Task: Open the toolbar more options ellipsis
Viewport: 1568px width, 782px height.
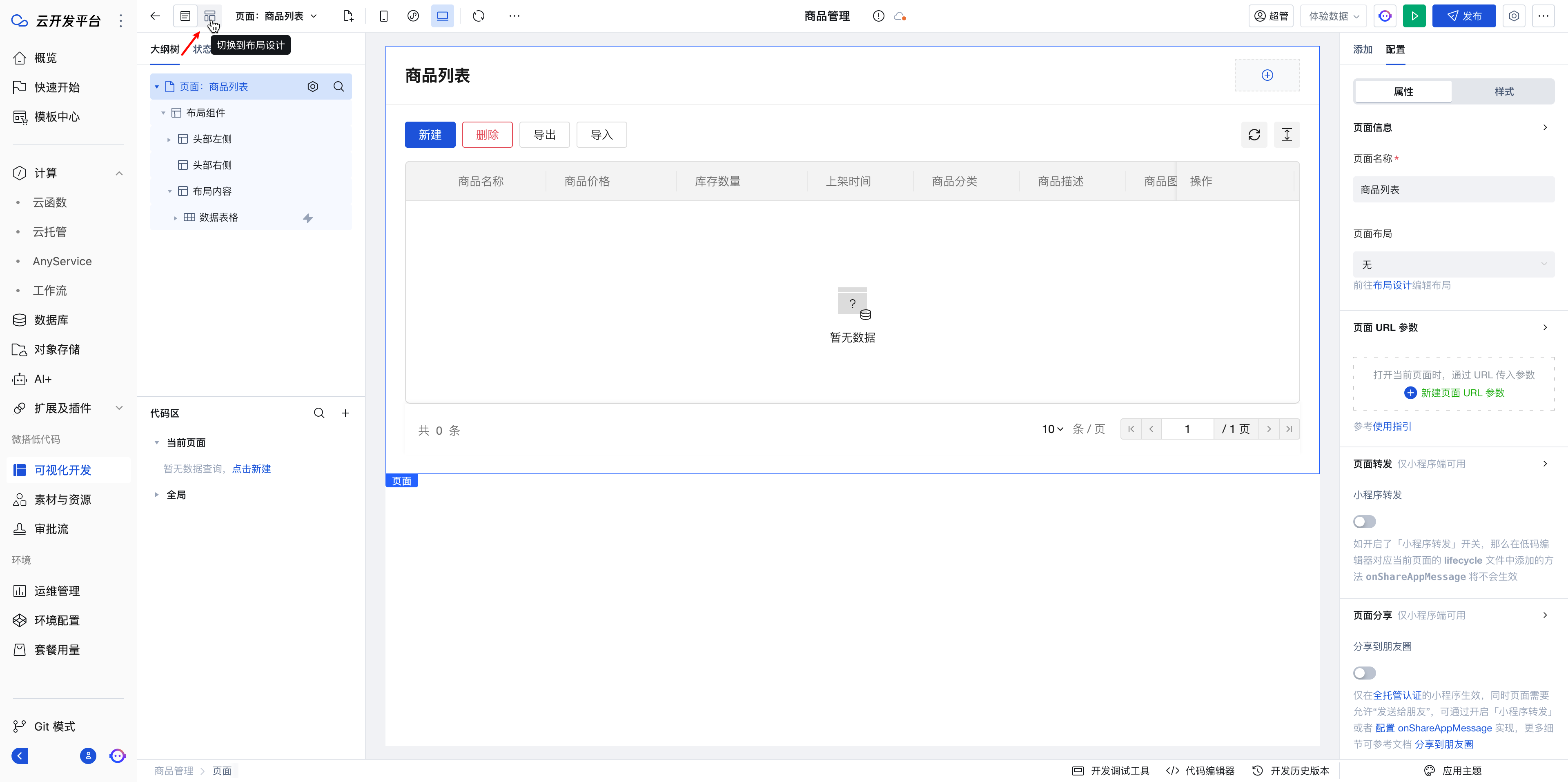Action: point(514,16)
